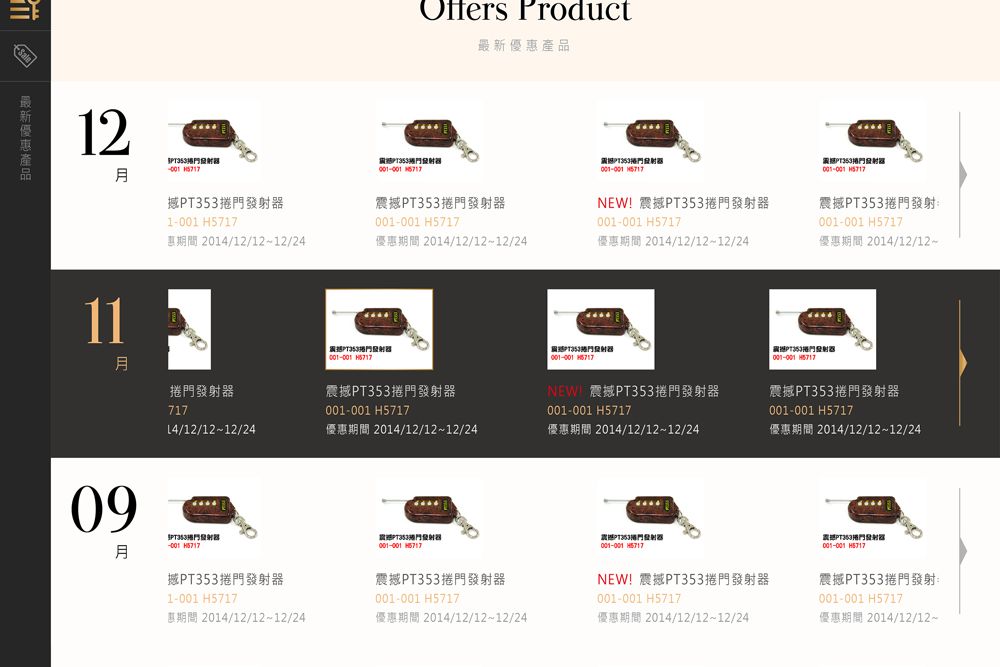The width and height of the screenshot is (1000, 667).
Task: Open the key menu icon in sidebar
Action: click(x=25, y=10)
